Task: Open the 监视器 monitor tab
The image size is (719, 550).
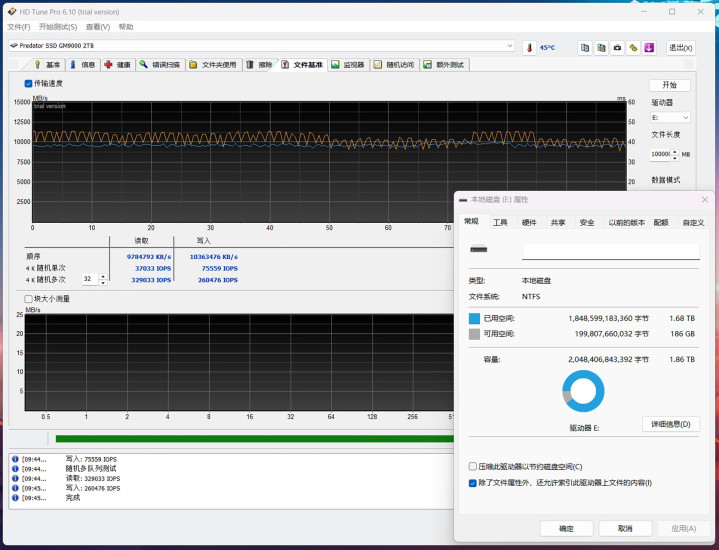Action: point(348,65)
